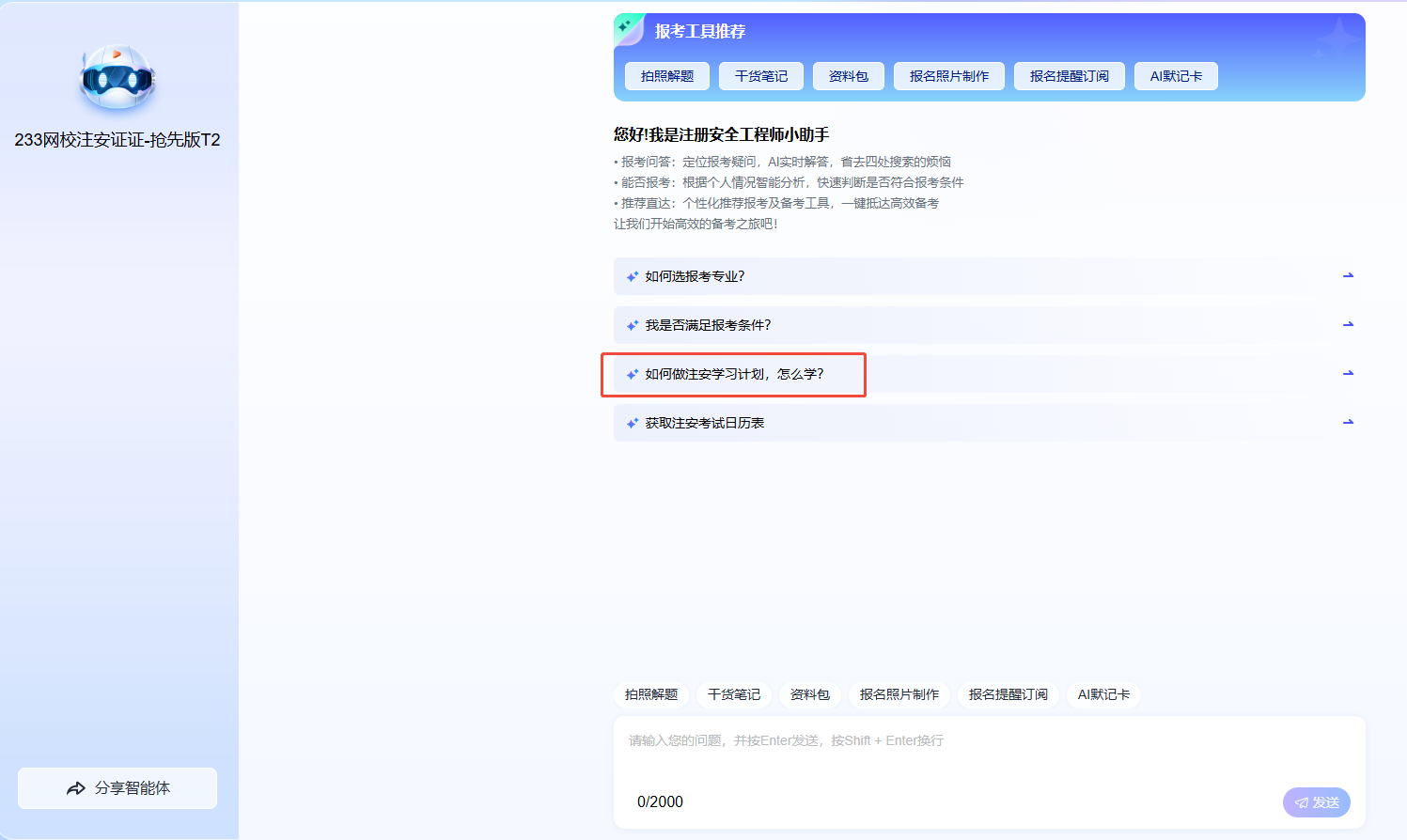The image size is (1407, 840).
Task: Open AI默记卡 in top tools banner
Action: pos(1176,76)
